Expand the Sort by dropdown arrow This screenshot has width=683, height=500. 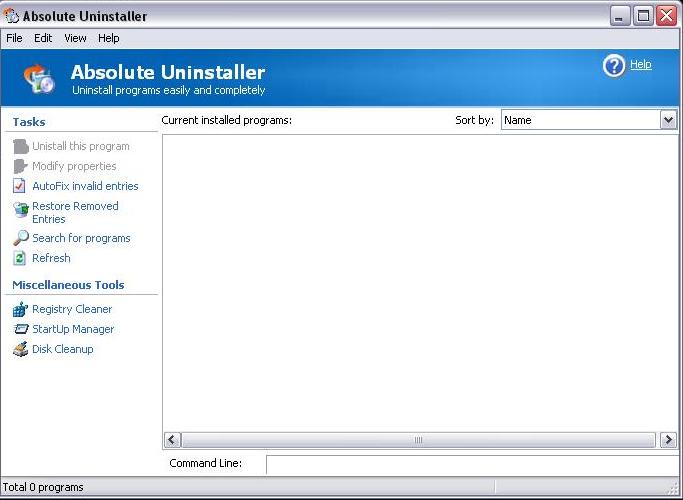point(668,120)
